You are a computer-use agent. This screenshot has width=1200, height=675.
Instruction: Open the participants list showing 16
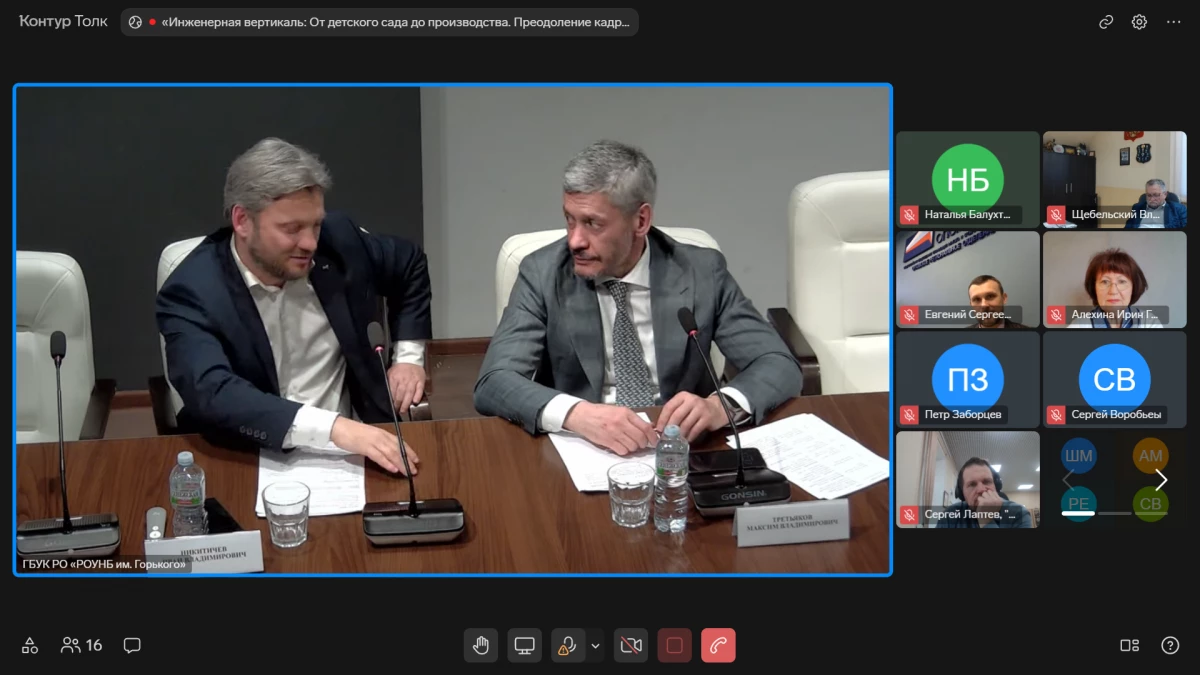[x=82, y=645]
